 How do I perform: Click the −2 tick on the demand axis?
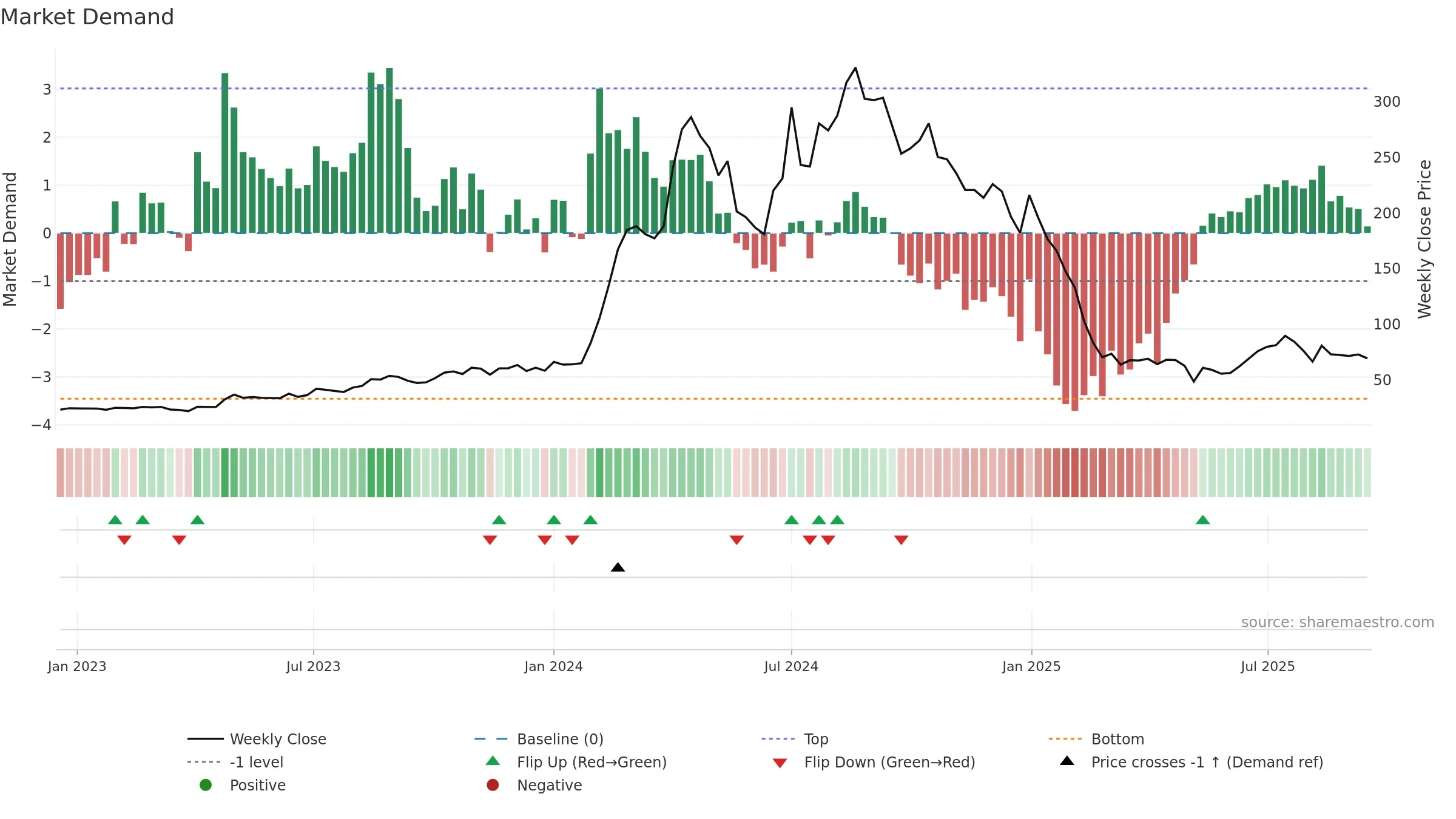pos(41,329)
